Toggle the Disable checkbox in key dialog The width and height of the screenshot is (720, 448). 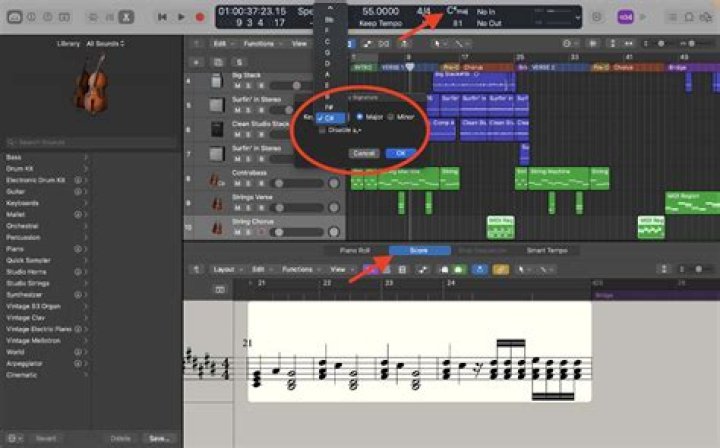pos(322,130)
